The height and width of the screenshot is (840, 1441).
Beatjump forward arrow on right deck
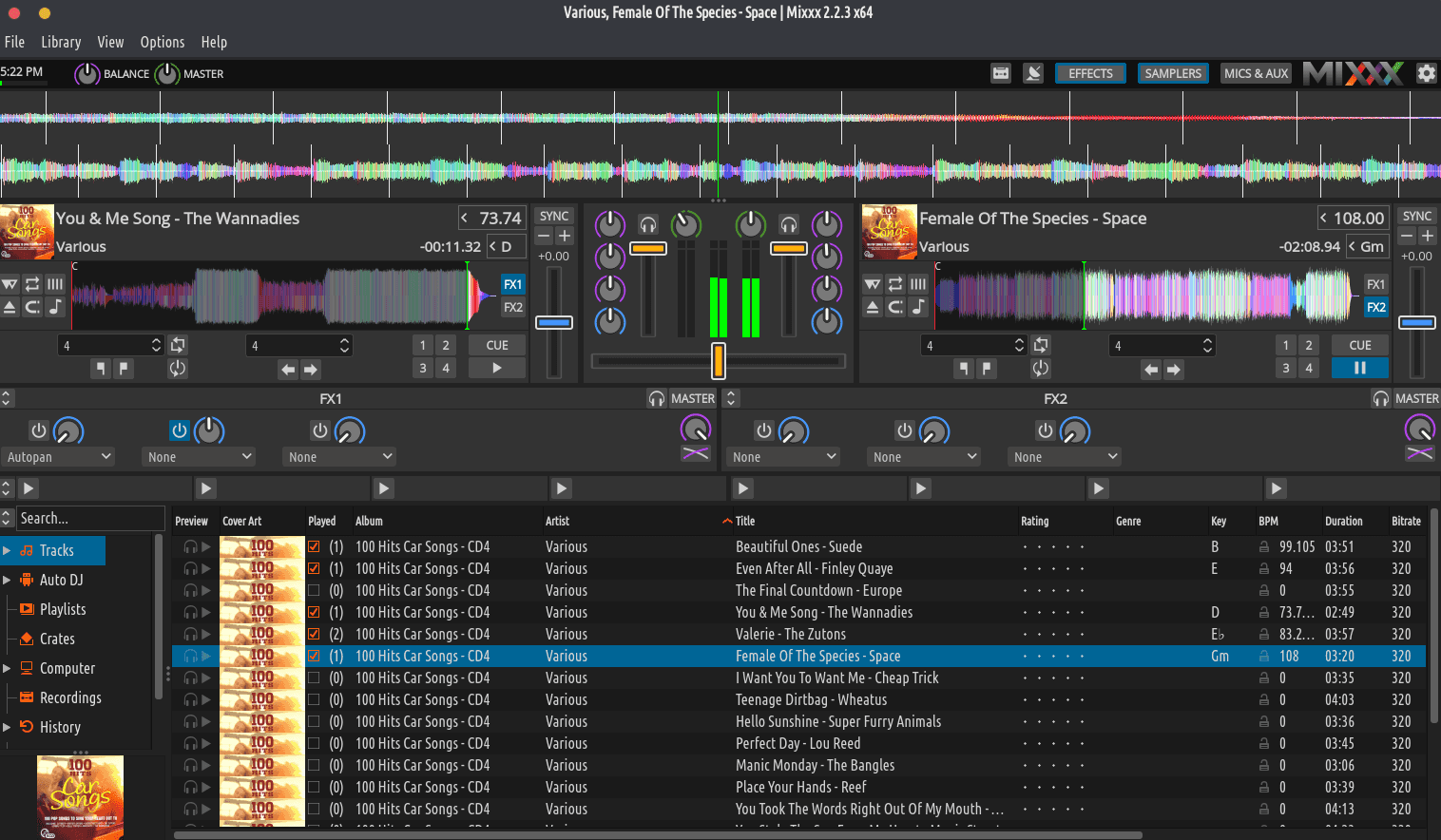1174,369
